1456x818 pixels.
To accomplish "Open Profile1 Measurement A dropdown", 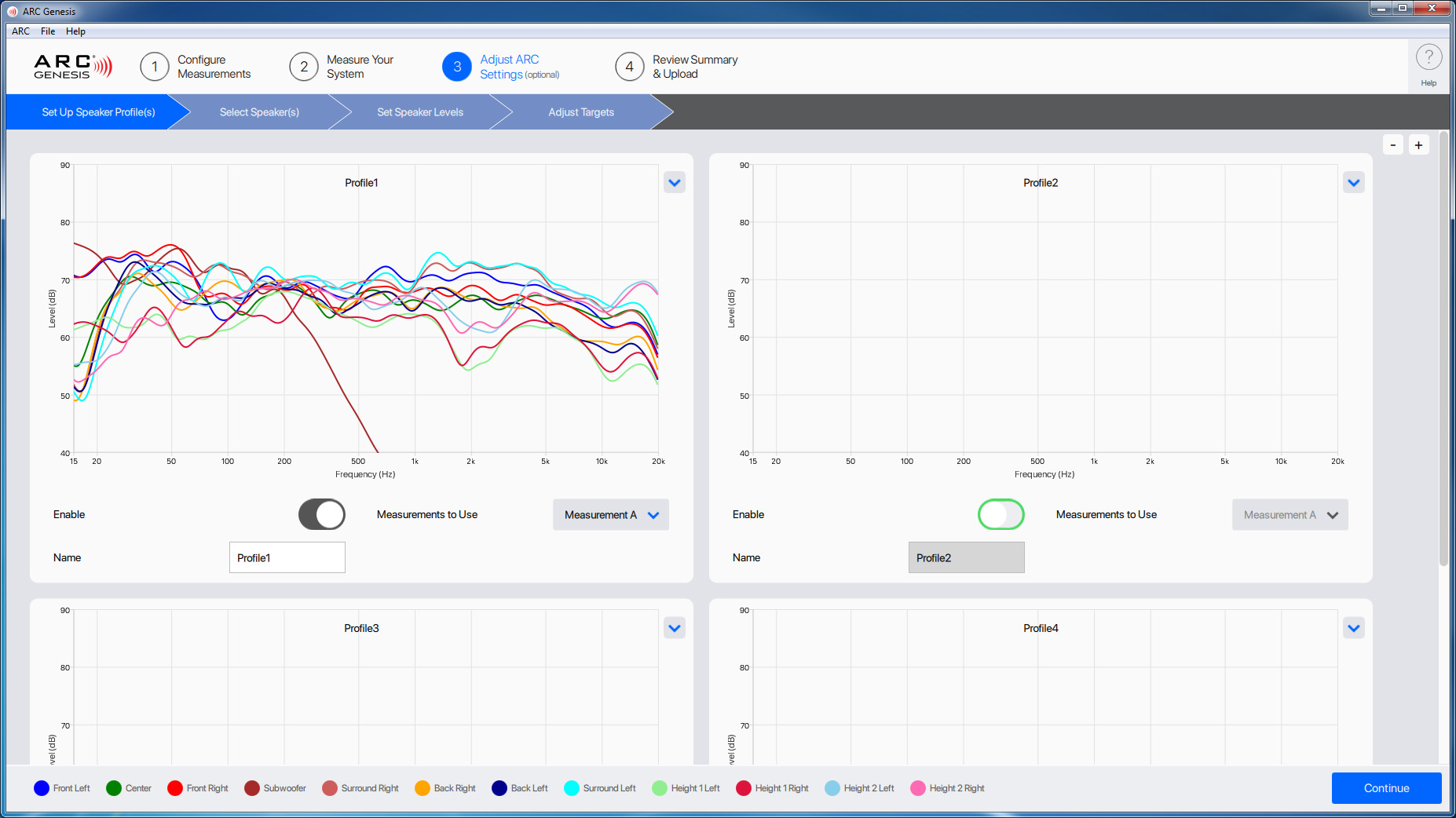I will 611,515.
